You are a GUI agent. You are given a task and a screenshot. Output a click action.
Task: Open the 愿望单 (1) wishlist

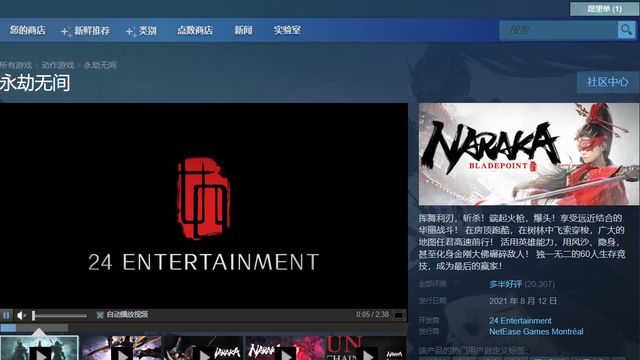click(x=604, y=9)
